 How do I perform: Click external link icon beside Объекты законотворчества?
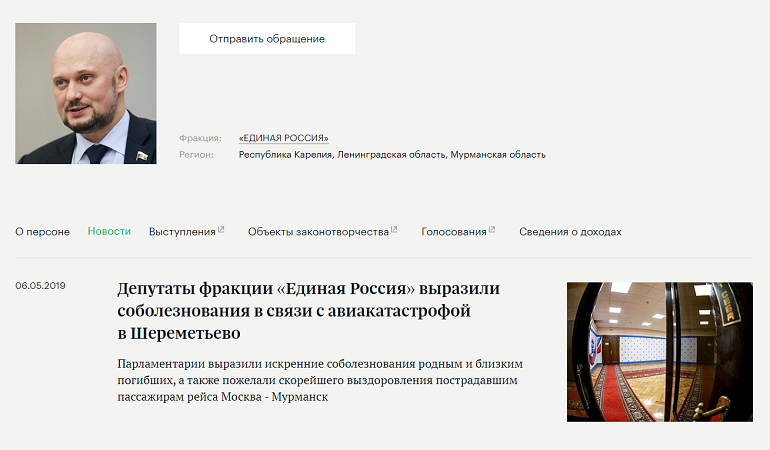(x=394, y=230)
